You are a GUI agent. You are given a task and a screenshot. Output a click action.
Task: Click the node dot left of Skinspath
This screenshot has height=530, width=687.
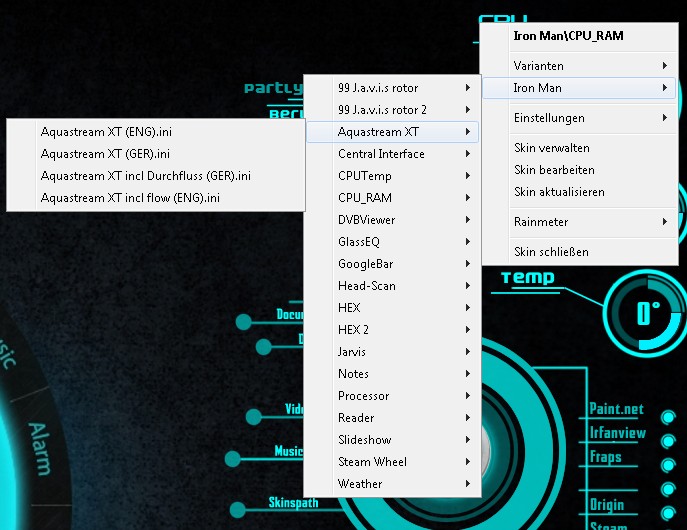click(237, 509)
